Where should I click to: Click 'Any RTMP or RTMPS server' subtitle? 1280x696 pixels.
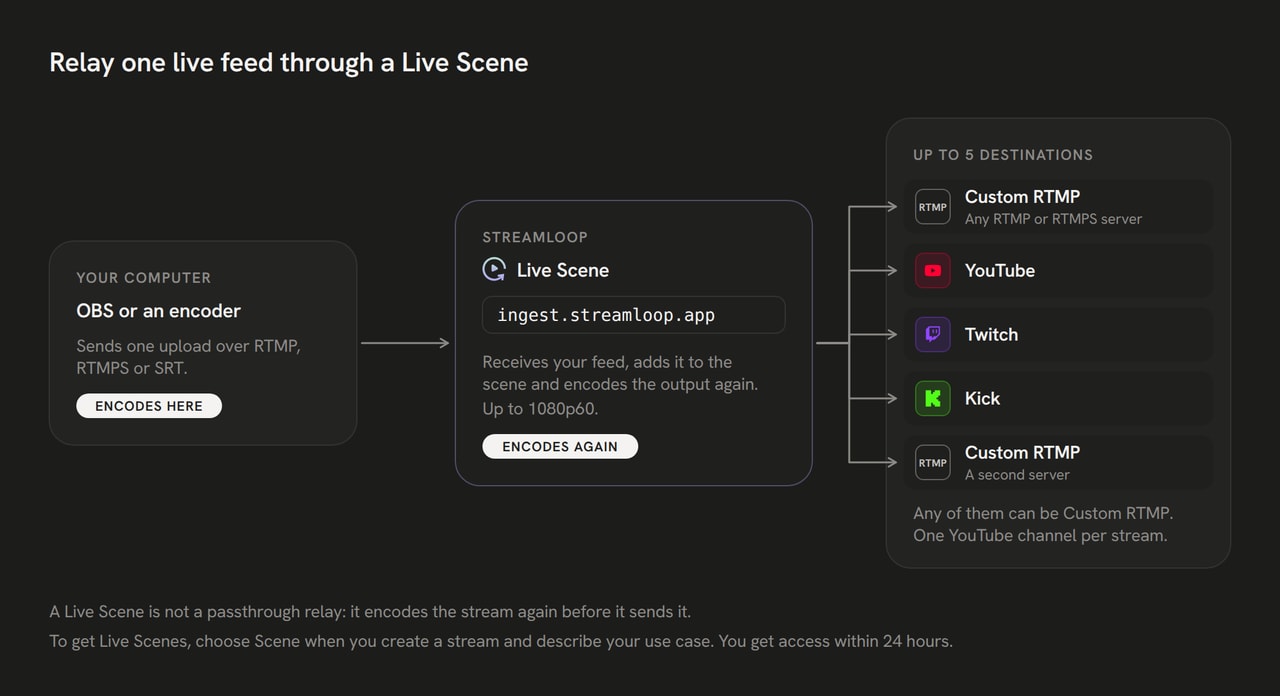coord(1053,219)
